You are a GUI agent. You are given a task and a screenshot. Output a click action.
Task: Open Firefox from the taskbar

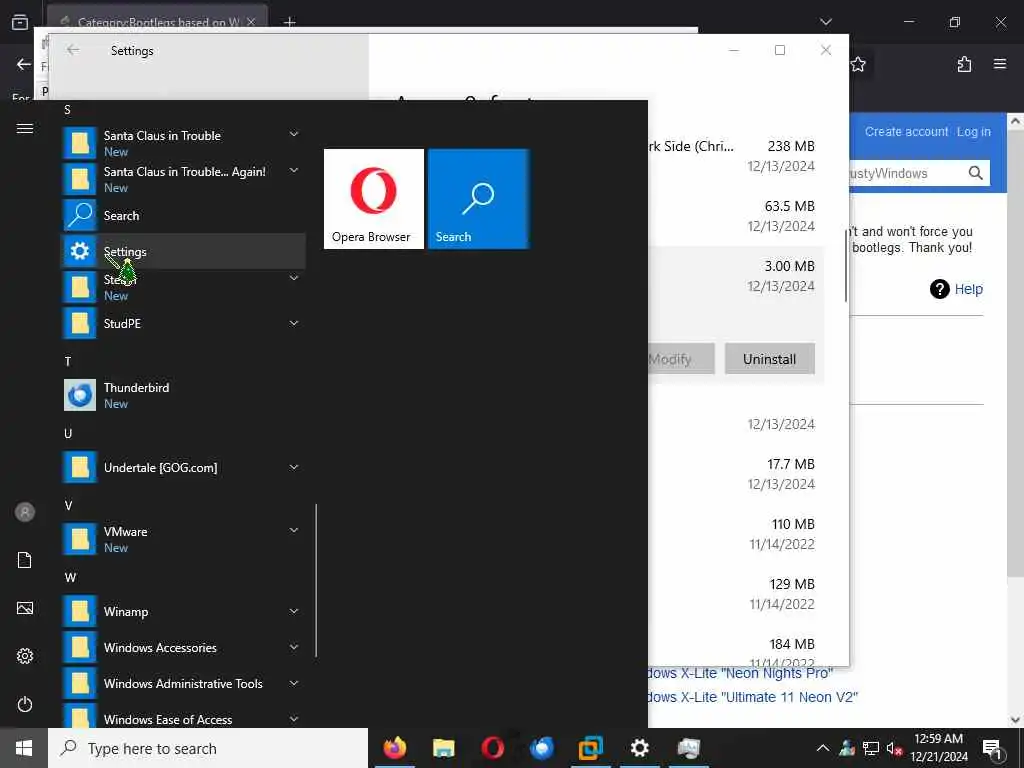394,748
